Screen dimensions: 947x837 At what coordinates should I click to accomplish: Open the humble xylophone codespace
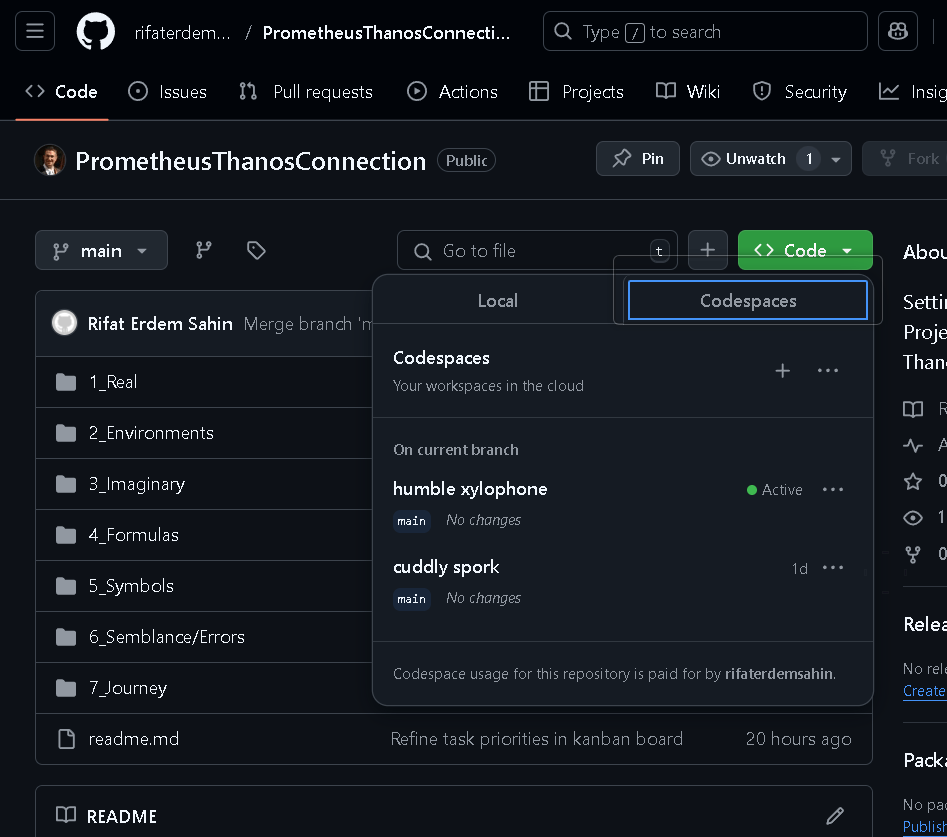pos(470,489)
